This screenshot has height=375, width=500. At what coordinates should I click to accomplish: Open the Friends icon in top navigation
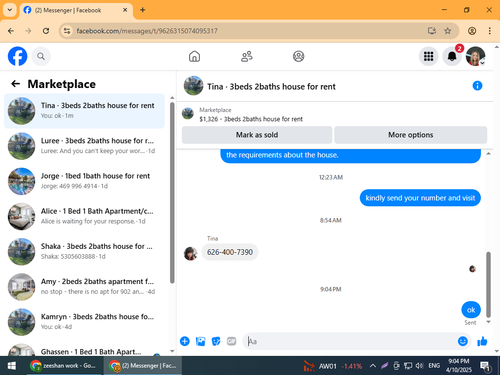click(247, 56)
